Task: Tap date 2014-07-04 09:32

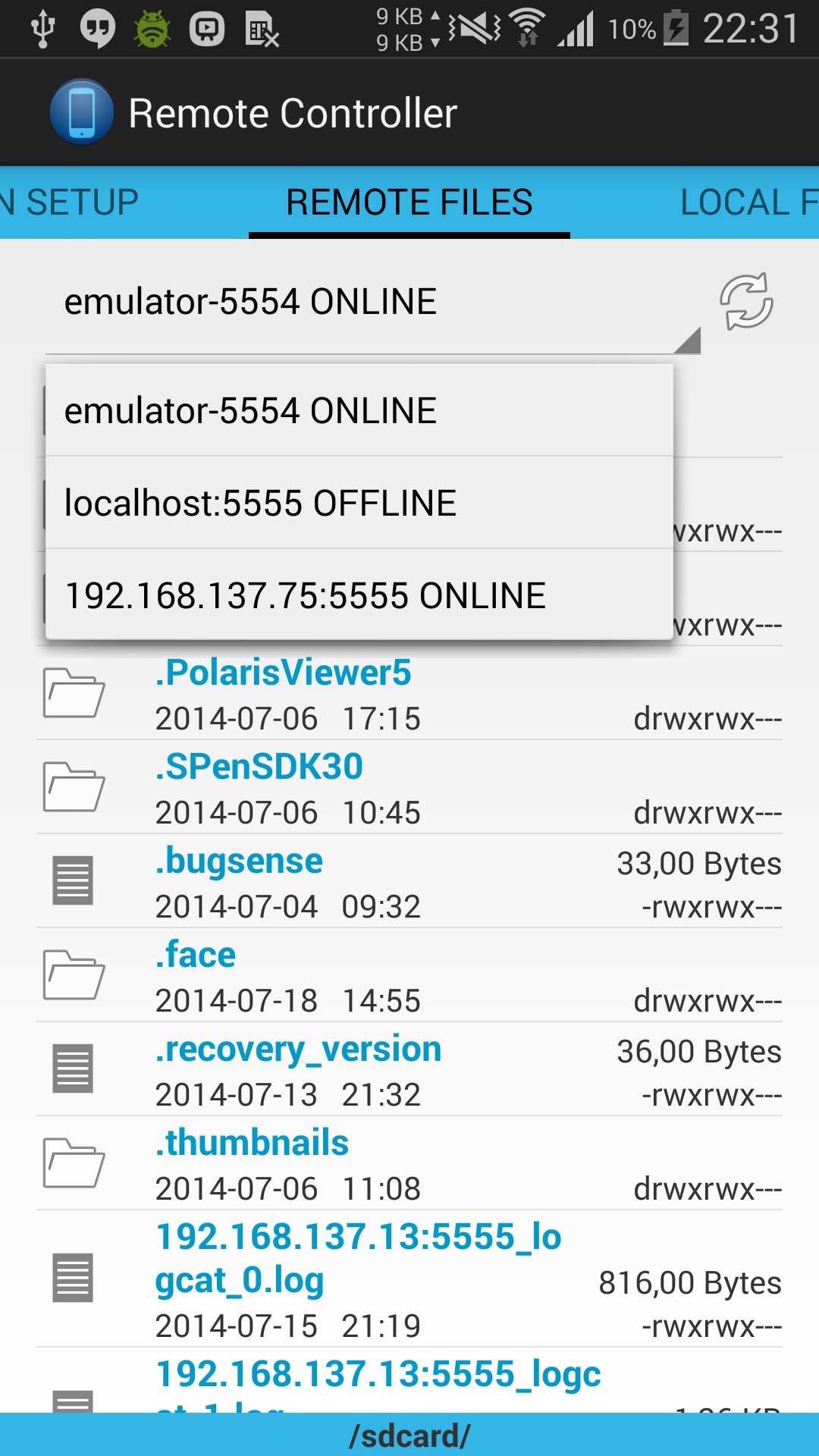Action: click(287, 907)
